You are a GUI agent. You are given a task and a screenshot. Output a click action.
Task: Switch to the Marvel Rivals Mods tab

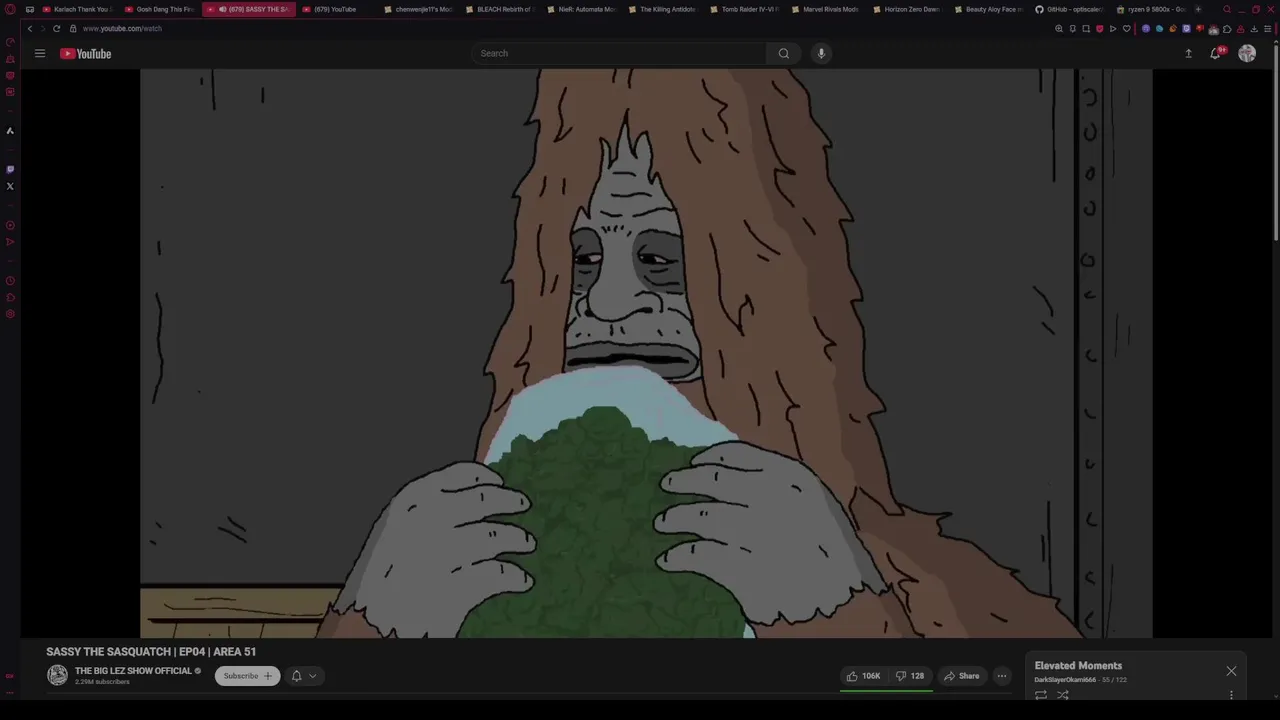click(826, 9)
